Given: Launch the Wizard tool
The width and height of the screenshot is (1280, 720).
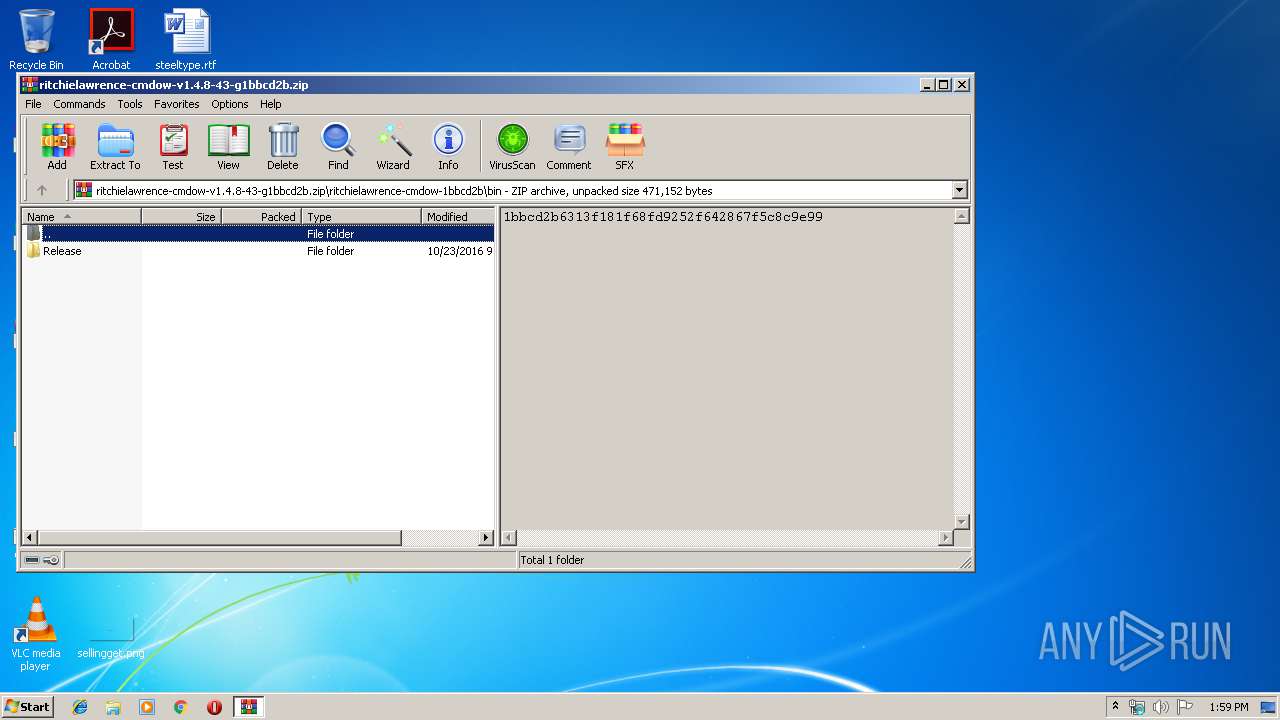Looking at the screenshot, I should click(393, 147).
